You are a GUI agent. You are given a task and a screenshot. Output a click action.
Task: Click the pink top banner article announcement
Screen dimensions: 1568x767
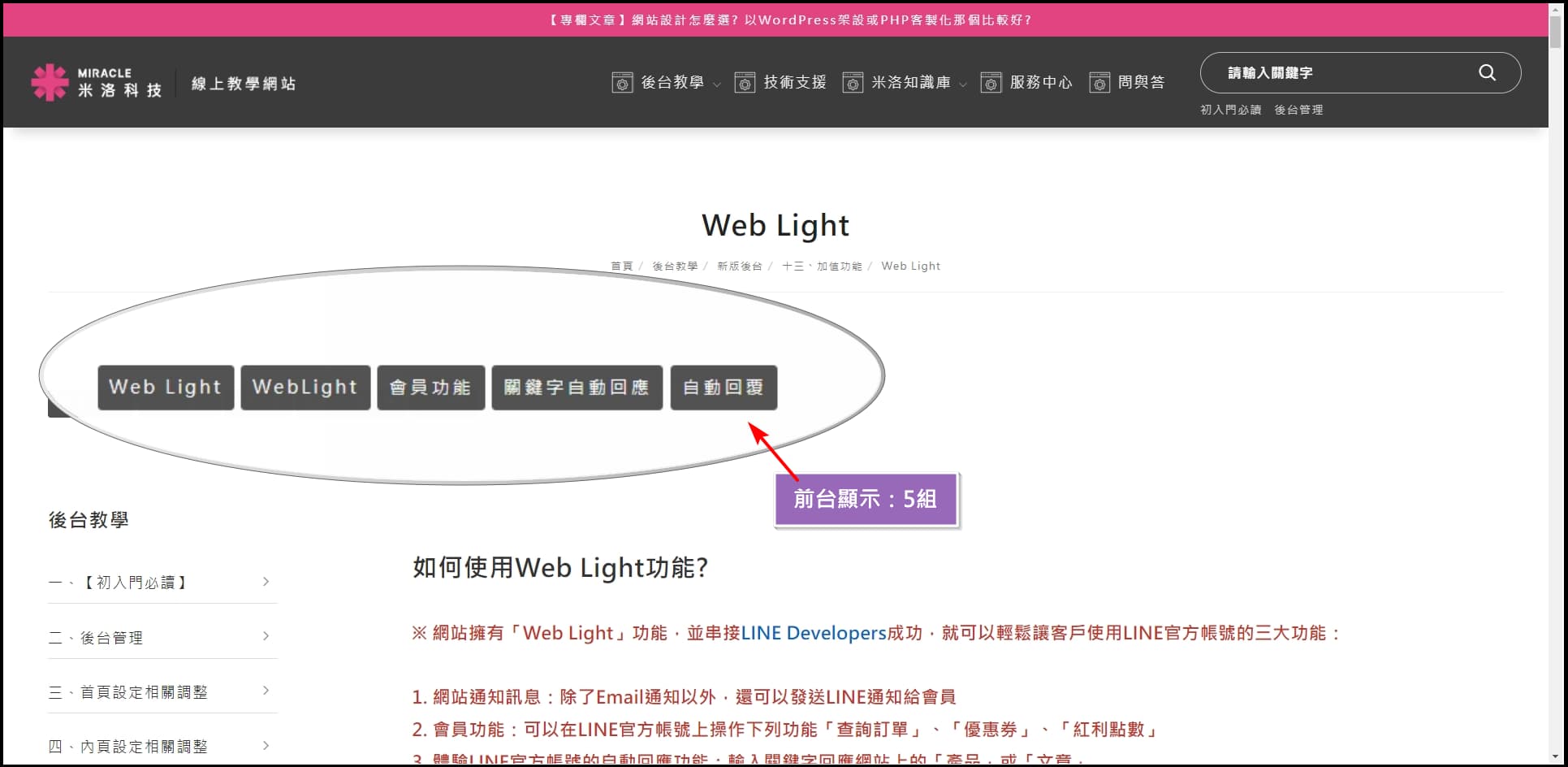789,20
